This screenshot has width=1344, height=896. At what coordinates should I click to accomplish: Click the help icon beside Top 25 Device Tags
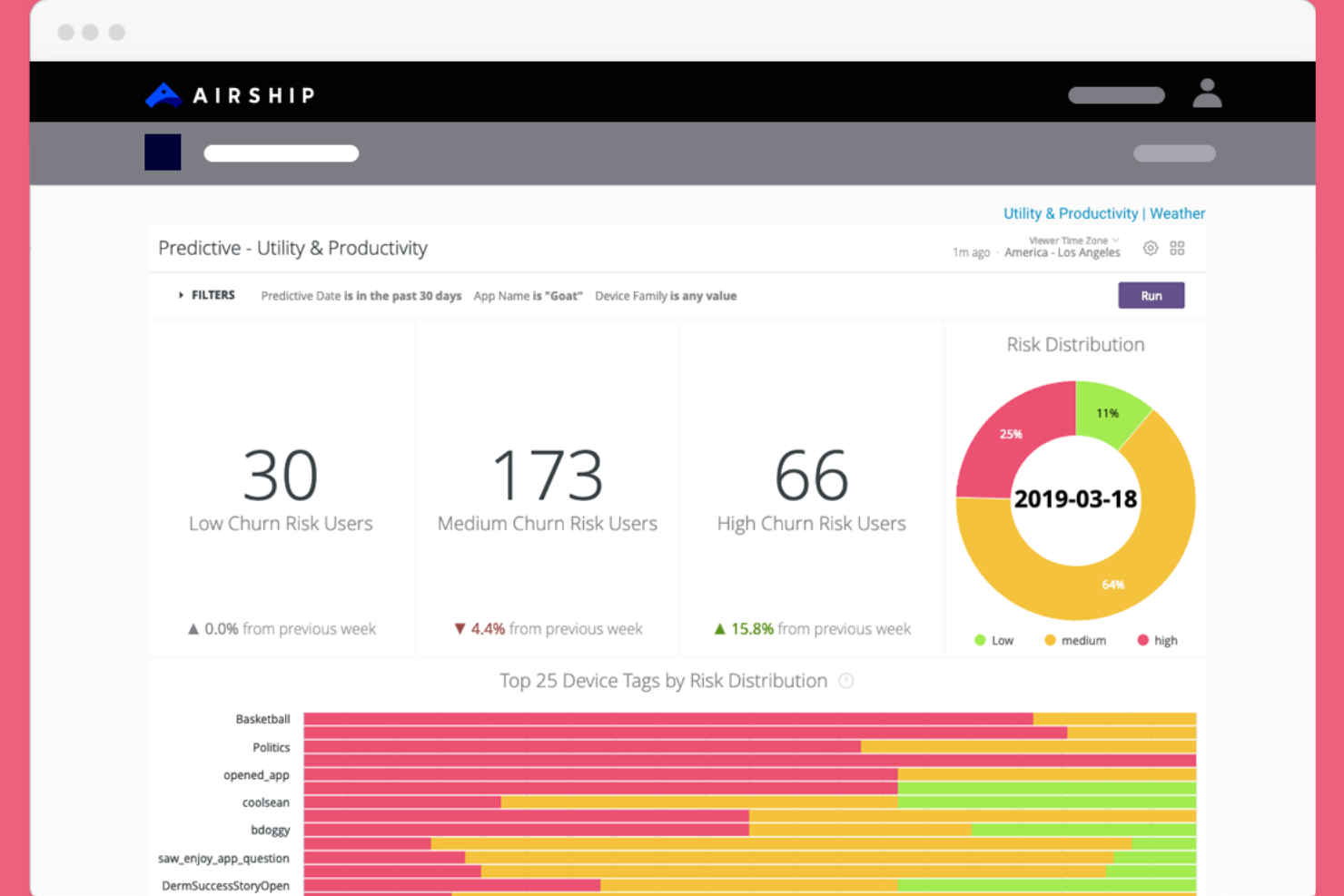pyautogui.click(x=846, y=681)
